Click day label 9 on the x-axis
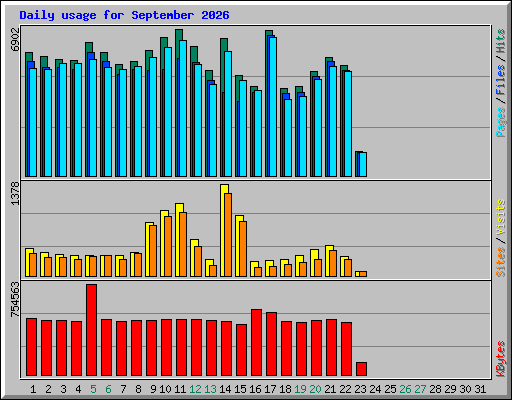Image resolution: width=512 pixels, height=400 pixels. click(x=153, y=389)
